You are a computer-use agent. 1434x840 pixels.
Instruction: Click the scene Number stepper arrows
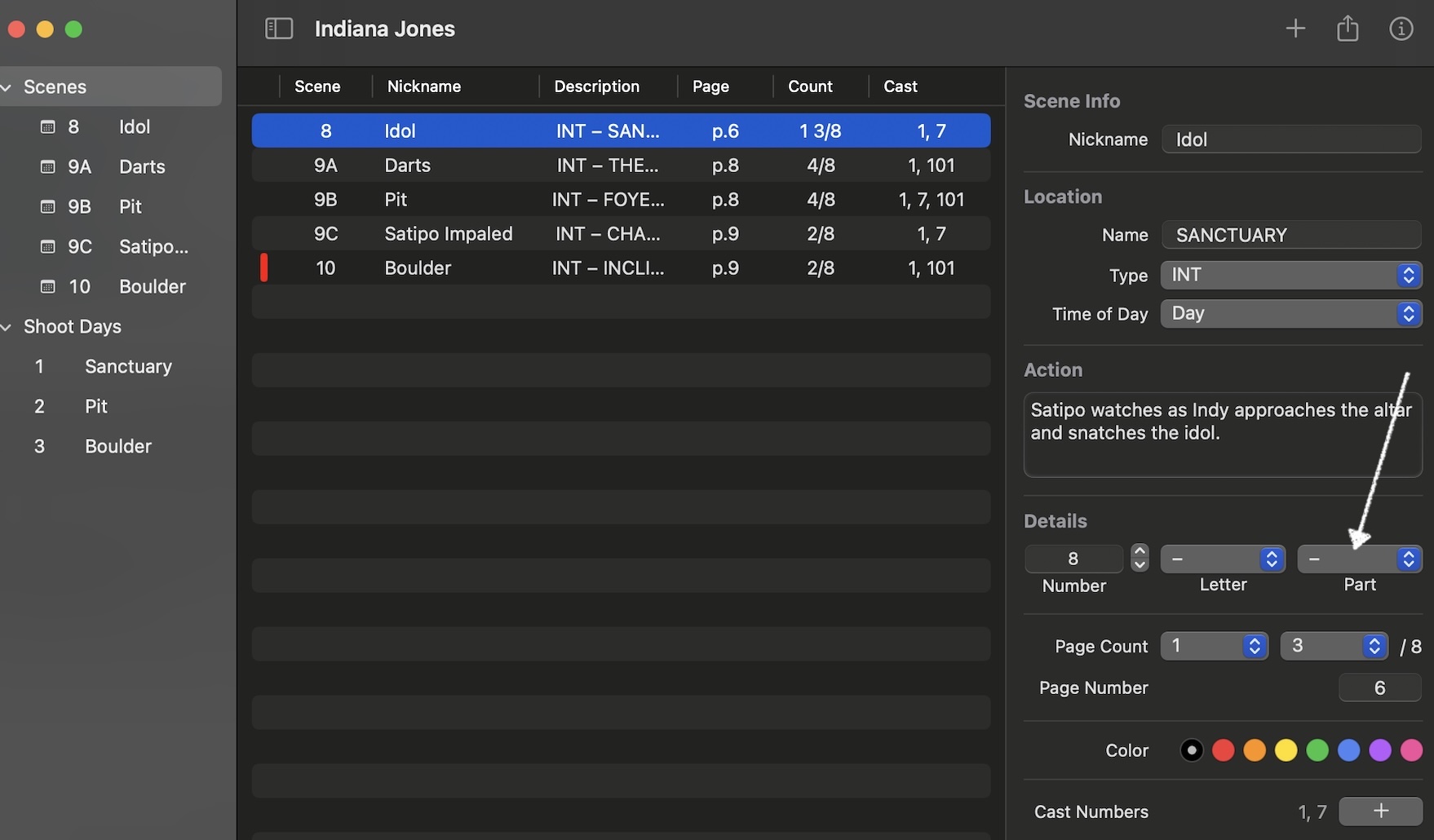coord(1140,559)
